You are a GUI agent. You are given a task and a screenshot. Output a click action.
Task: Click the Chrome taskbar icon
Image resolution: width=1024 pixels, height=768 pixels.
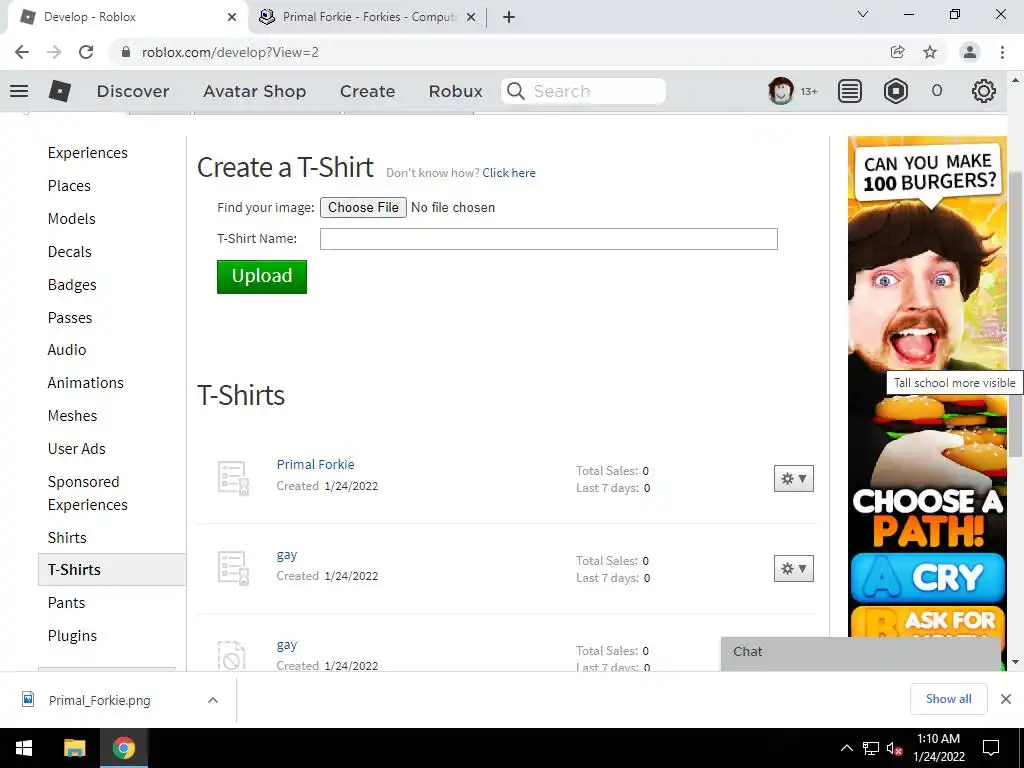click(x=123, y=748)
